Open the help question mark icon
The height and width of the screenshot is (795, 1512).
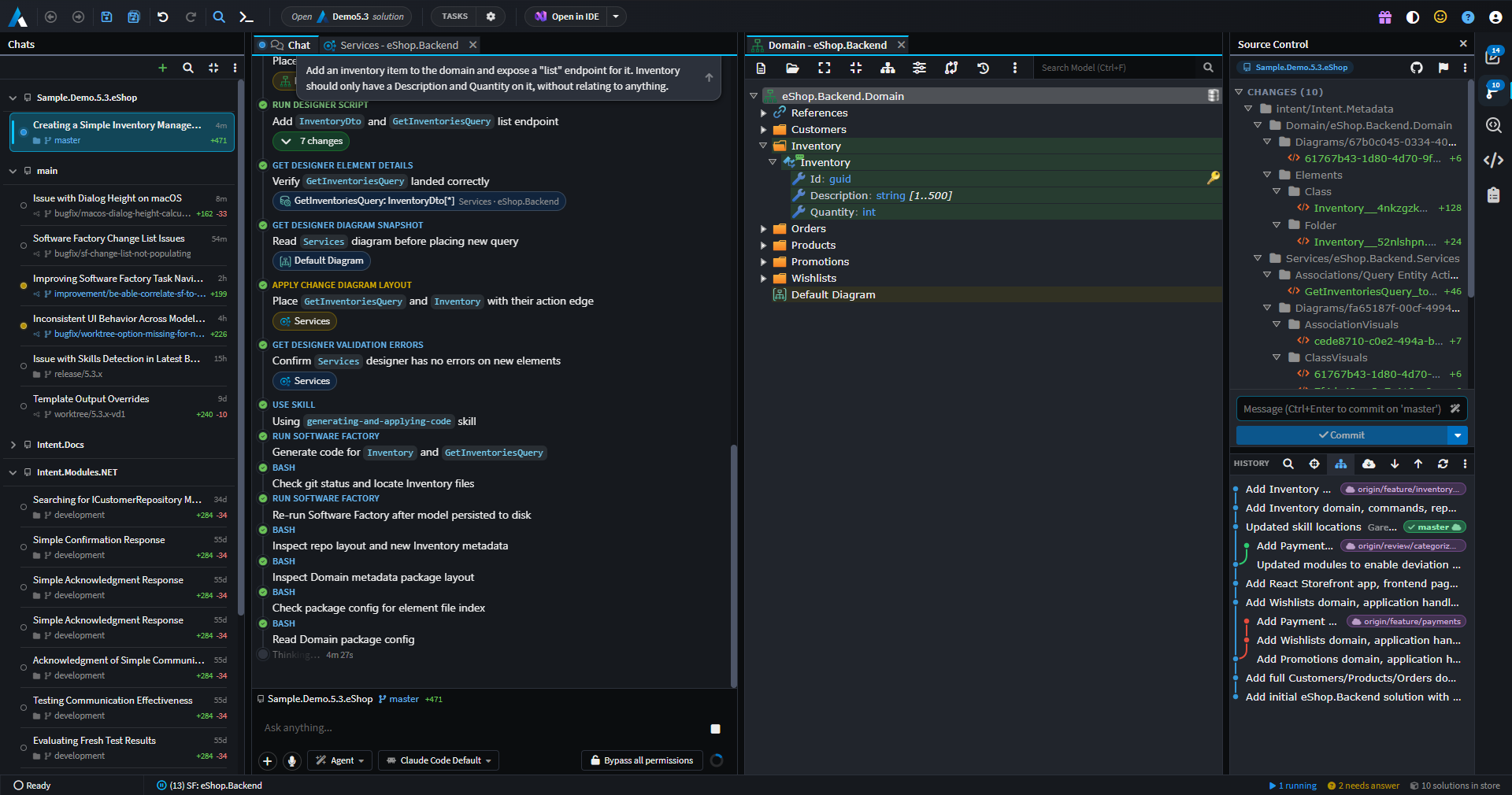(1468, 17)
